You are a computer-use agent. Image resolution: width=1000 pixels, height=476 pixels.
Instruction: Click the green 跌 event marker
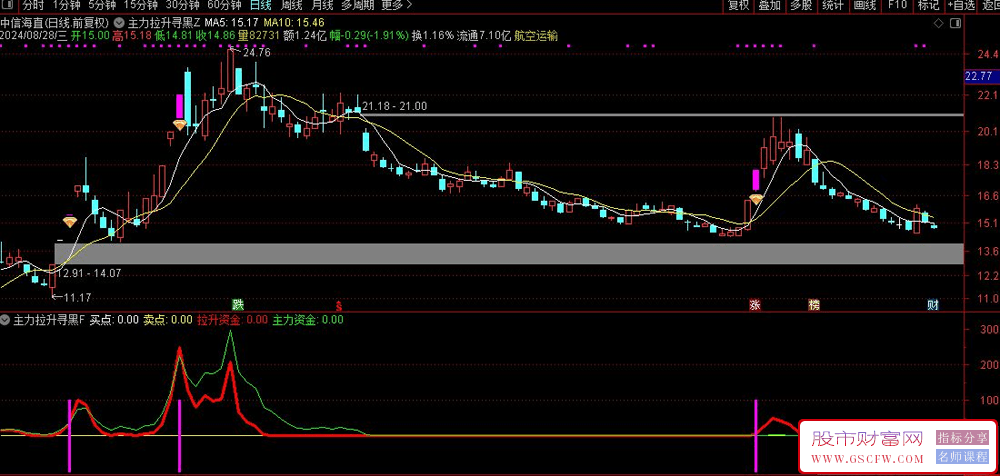click(x=238, y=304)
